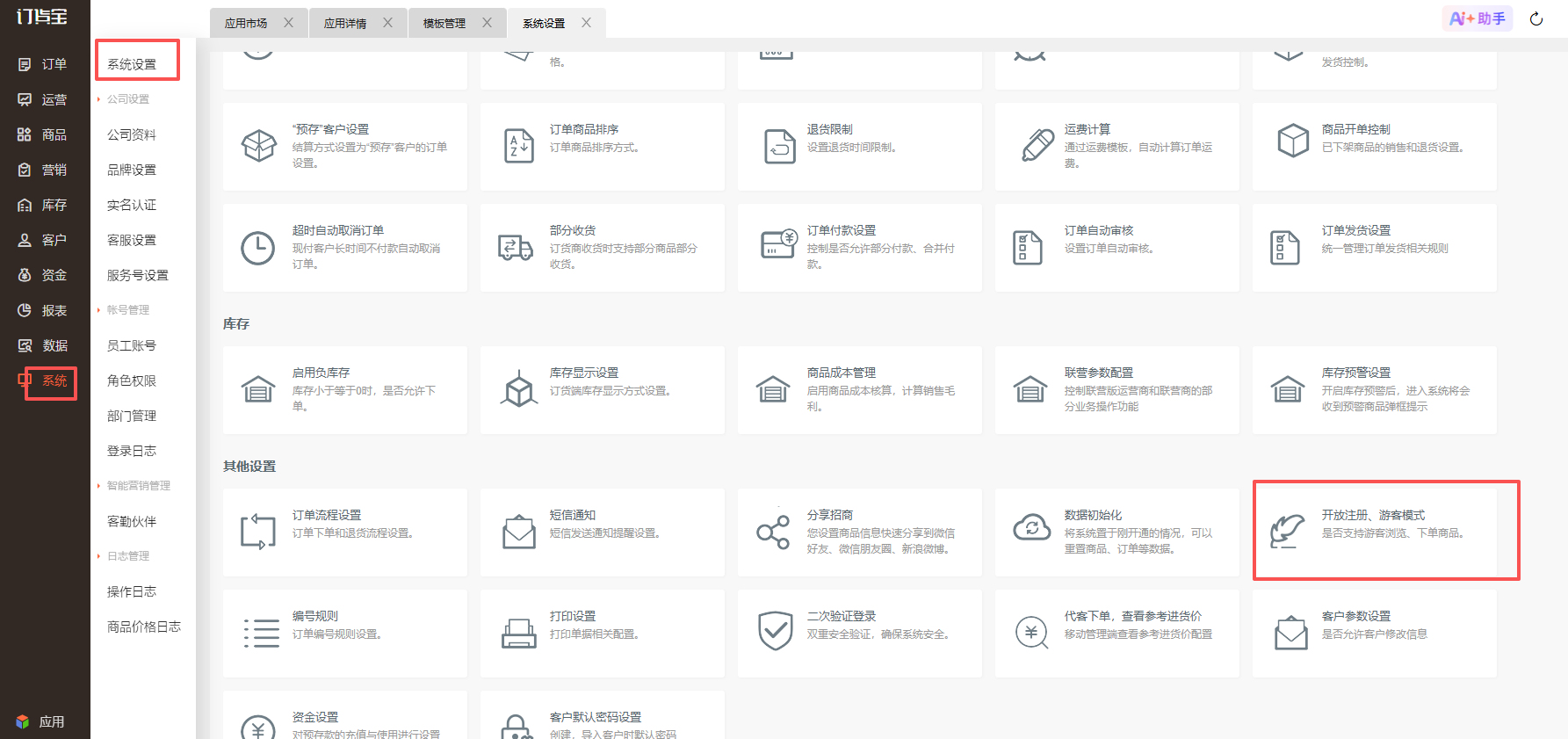Go to the 客户 sidebar section
1568x739 pixels.
[42, 240]
